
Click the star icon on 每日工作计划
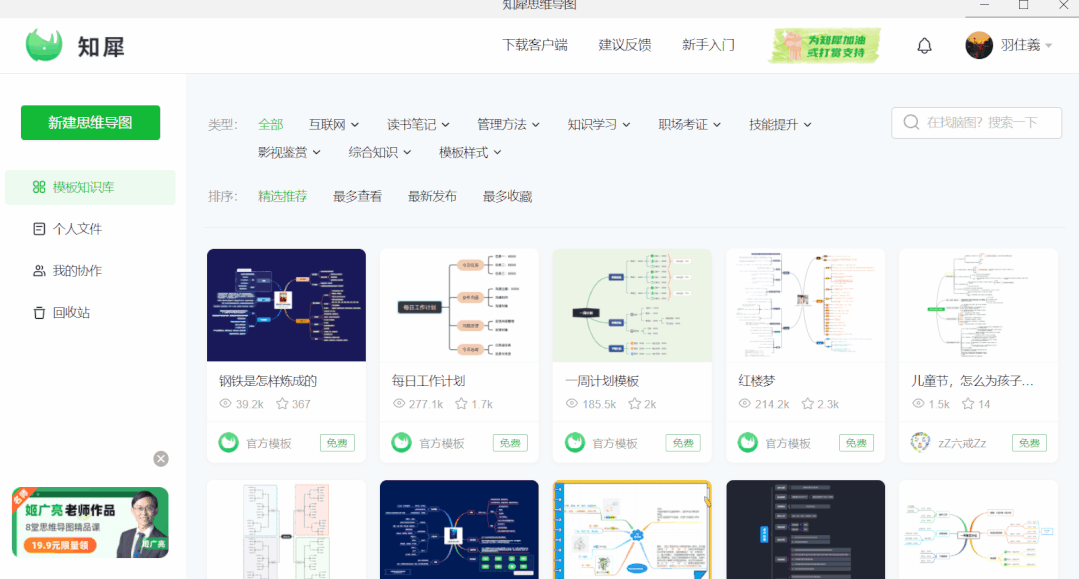click(461, 403)
